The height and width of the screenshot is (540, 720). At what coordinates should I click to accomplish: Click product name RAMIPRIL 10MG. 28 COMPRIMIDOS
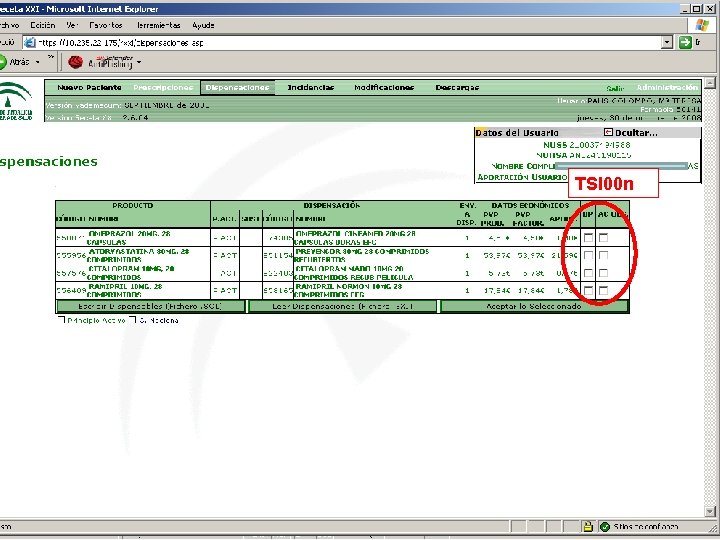(124, 291)
